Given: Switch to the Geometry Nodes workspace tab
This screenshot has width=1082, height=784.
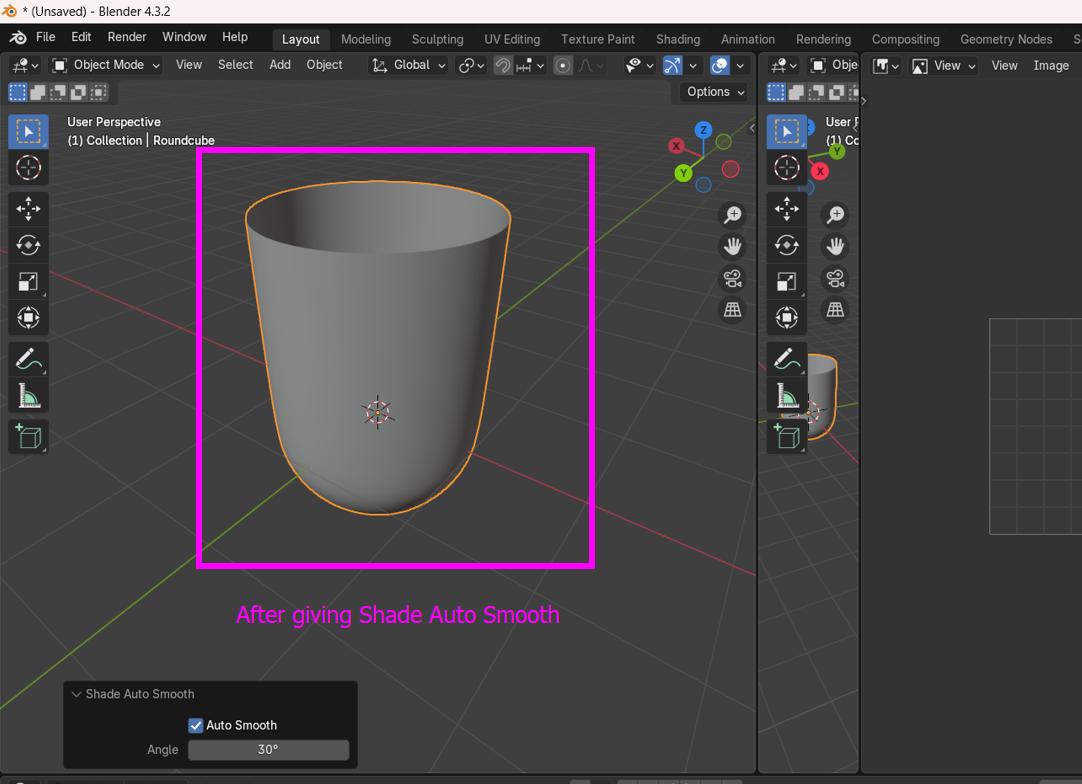Looking at the screenshot, I should (1006, 39).
